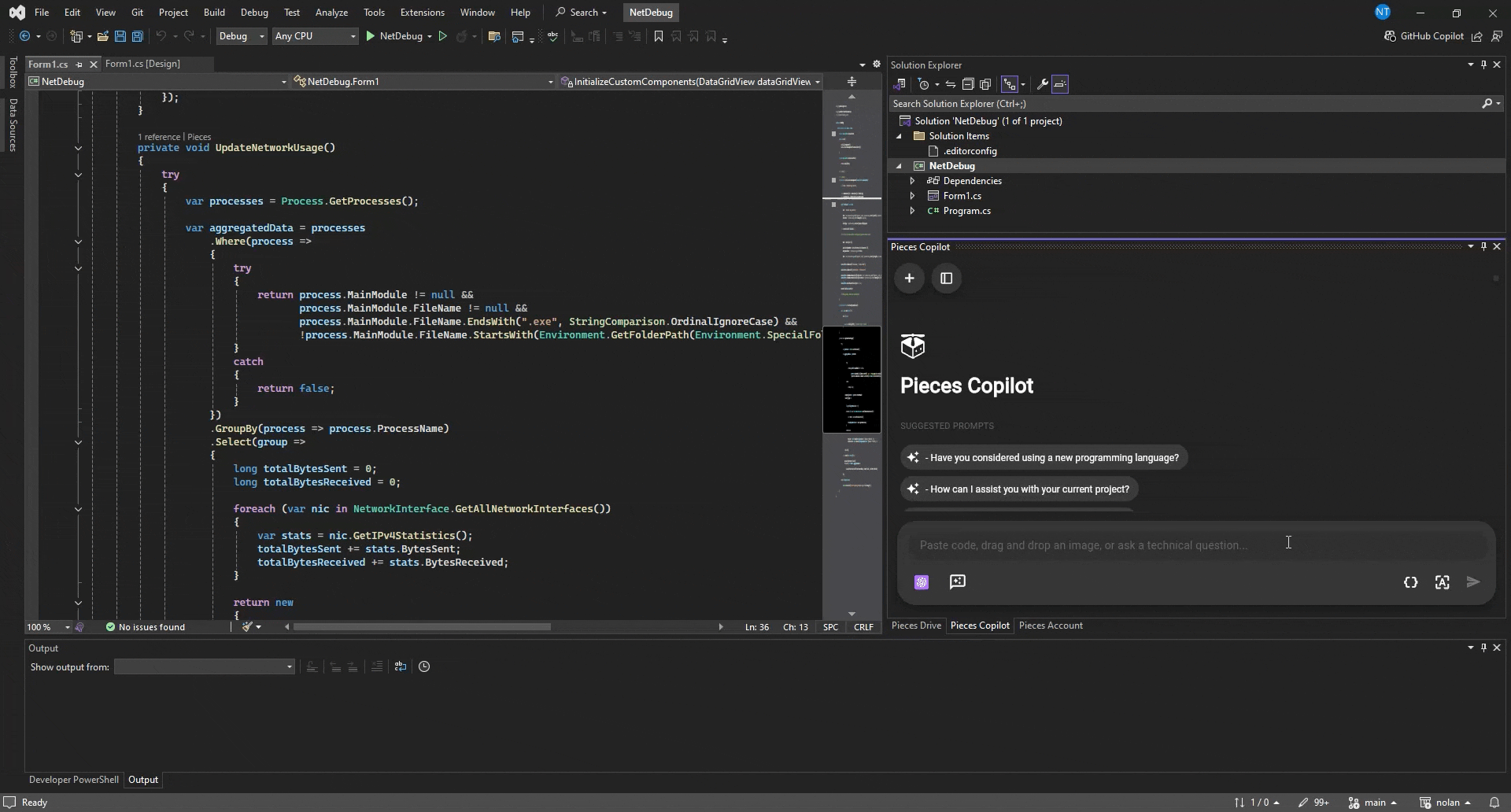1511x812 pixels.
Task: Open the File menu
Action: tap(42, 13)
